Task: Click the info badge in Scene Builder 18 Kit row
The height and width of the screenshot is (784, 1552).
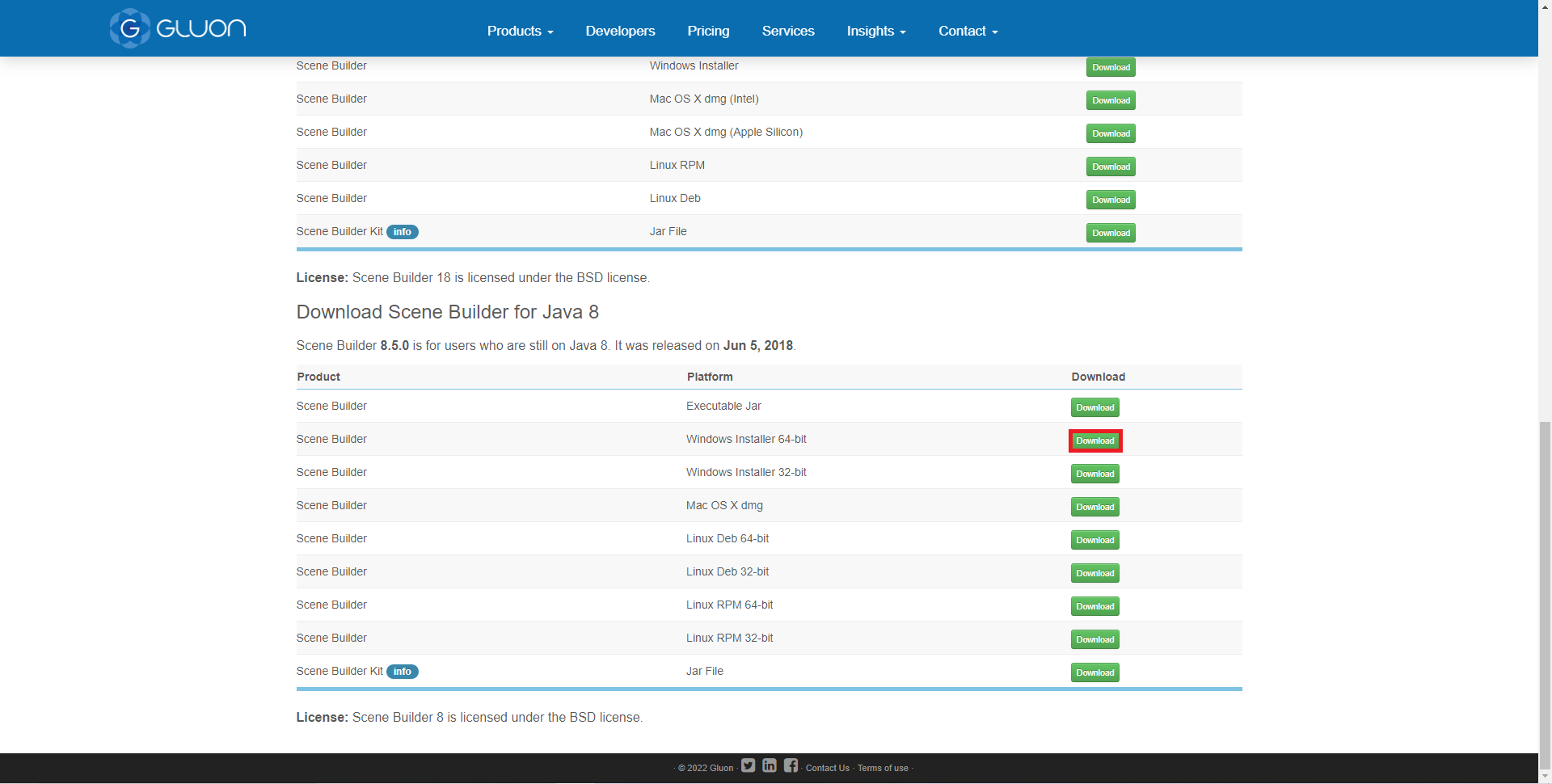Action: coord(403,232)
